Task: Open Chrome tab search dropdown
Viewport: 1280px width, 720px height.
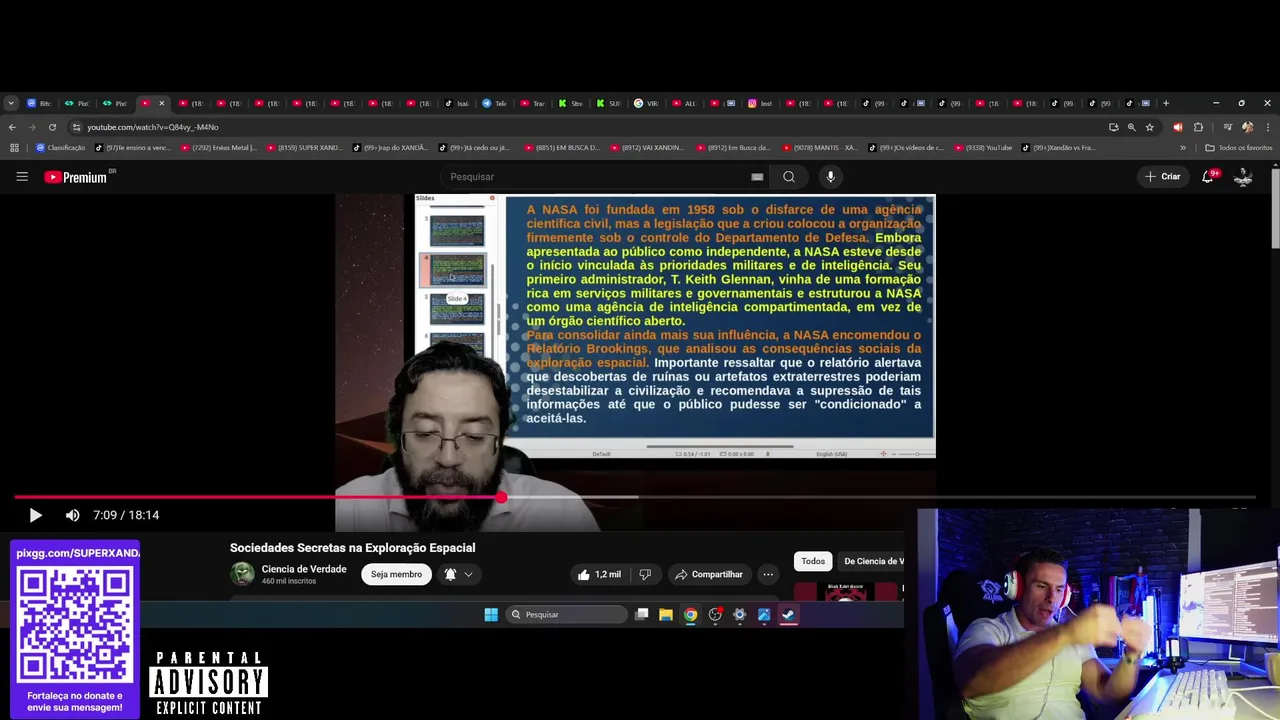Action: pos(11,103)
